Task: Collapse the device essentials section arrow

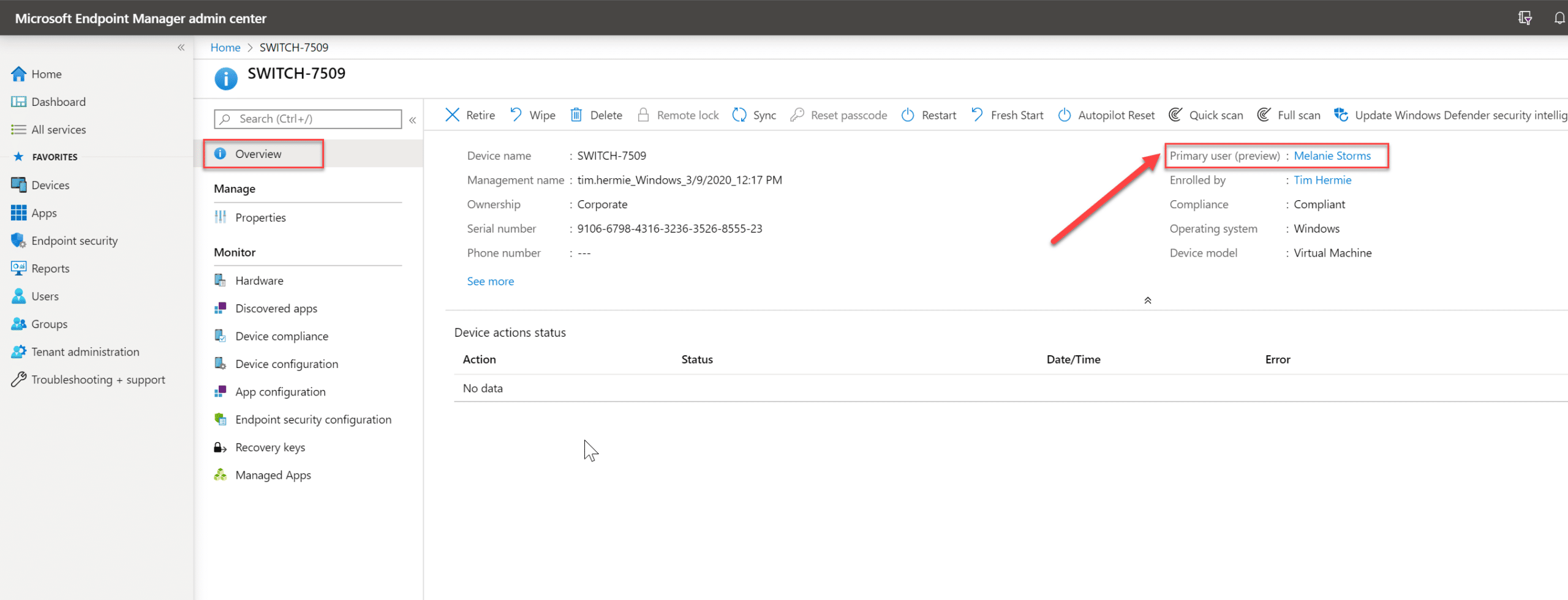Action: pos(1148,300)
